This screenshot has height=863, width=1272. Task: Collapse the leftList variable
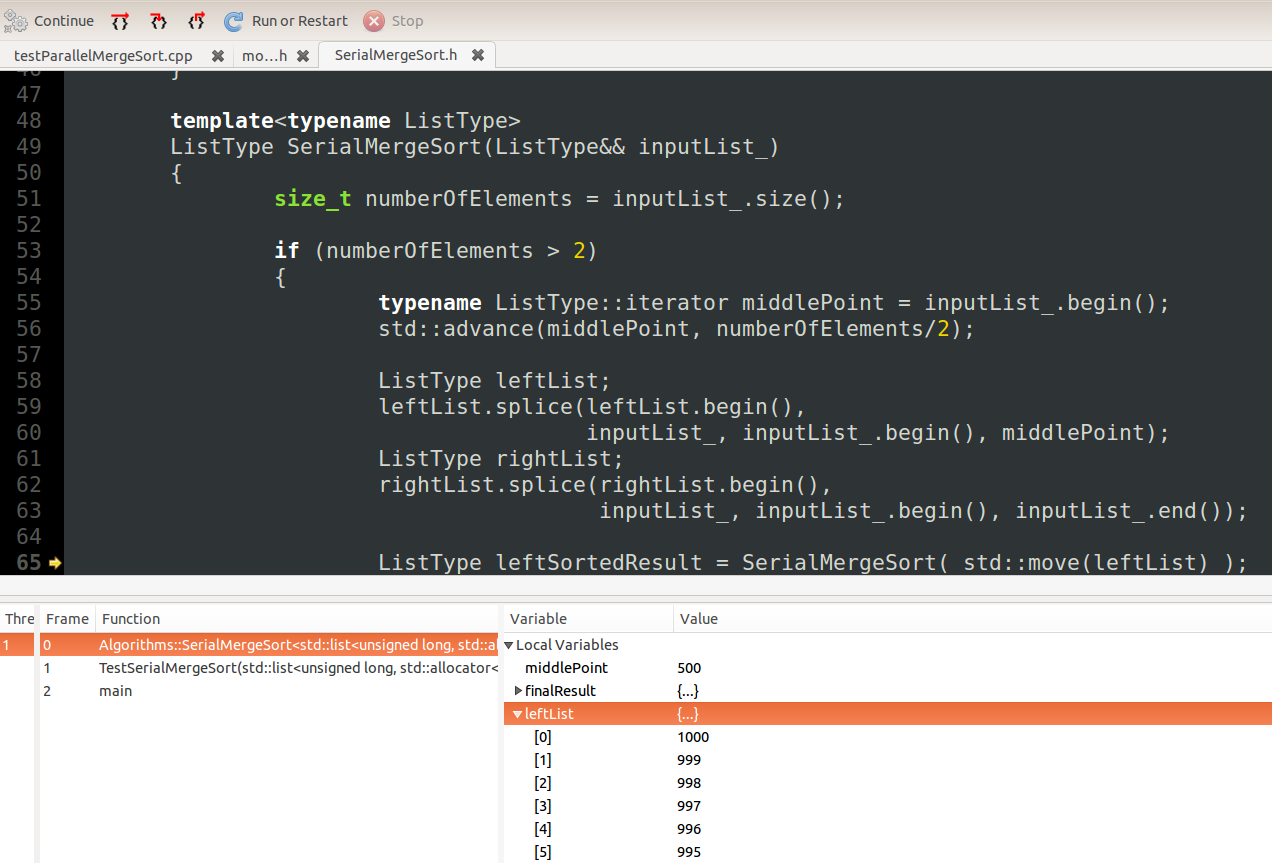coord(517,714)
